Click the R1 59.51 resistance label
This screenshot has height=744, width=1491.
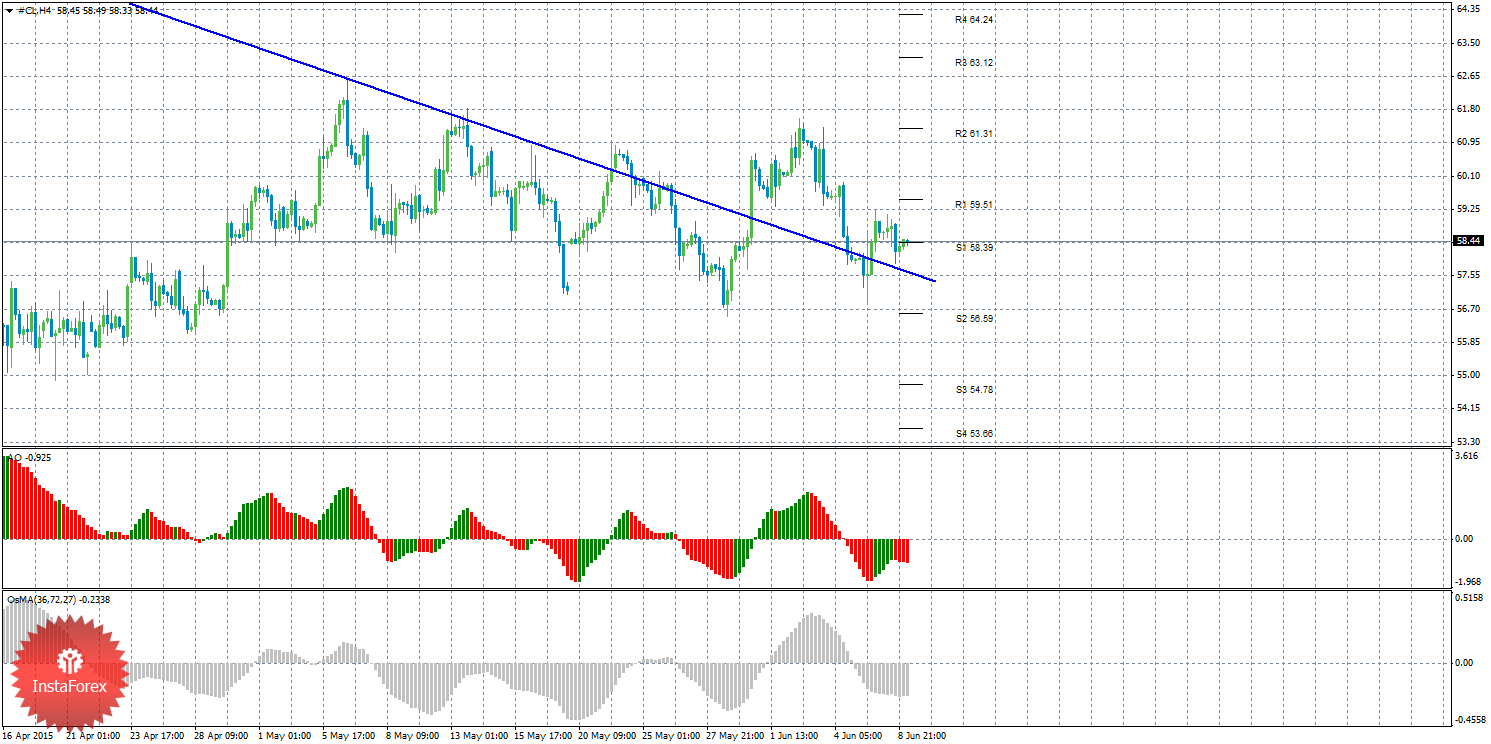click(974, 205)
